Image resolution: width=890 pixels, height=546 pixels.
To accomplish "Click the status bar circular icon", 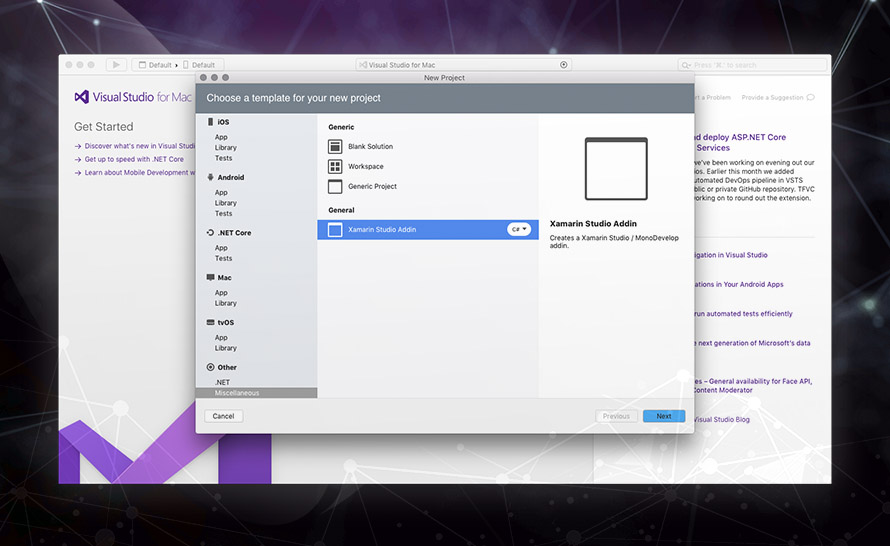I will click(564, 65).
